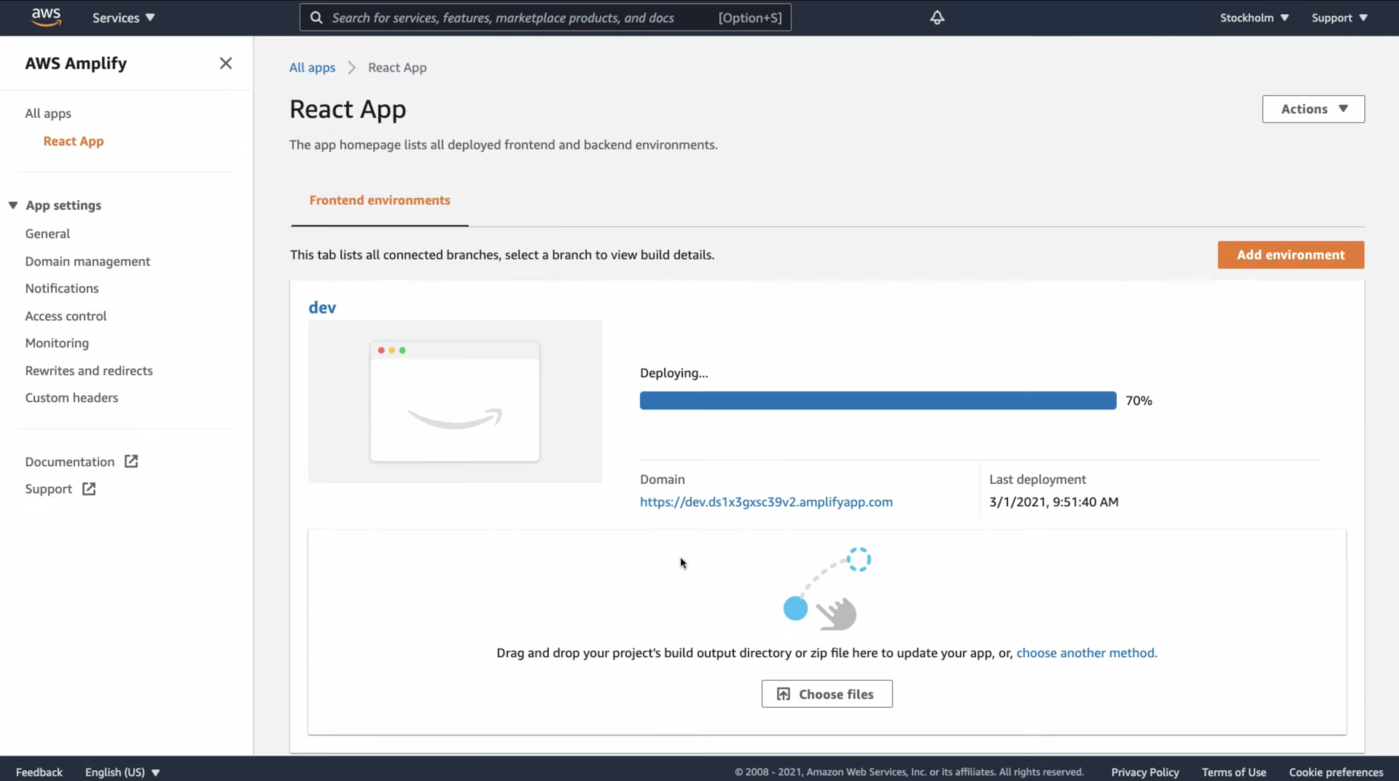The image size is (1399, 781).
Task: Click the Add environment button
Action: click(1290, 255)
